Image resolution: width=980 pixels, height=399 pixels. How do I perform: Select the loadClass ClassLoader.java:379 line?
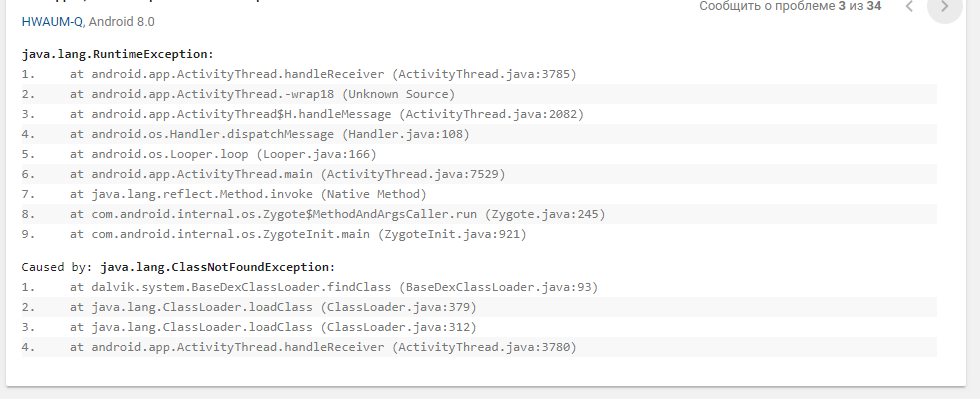[x=479, y=308]
